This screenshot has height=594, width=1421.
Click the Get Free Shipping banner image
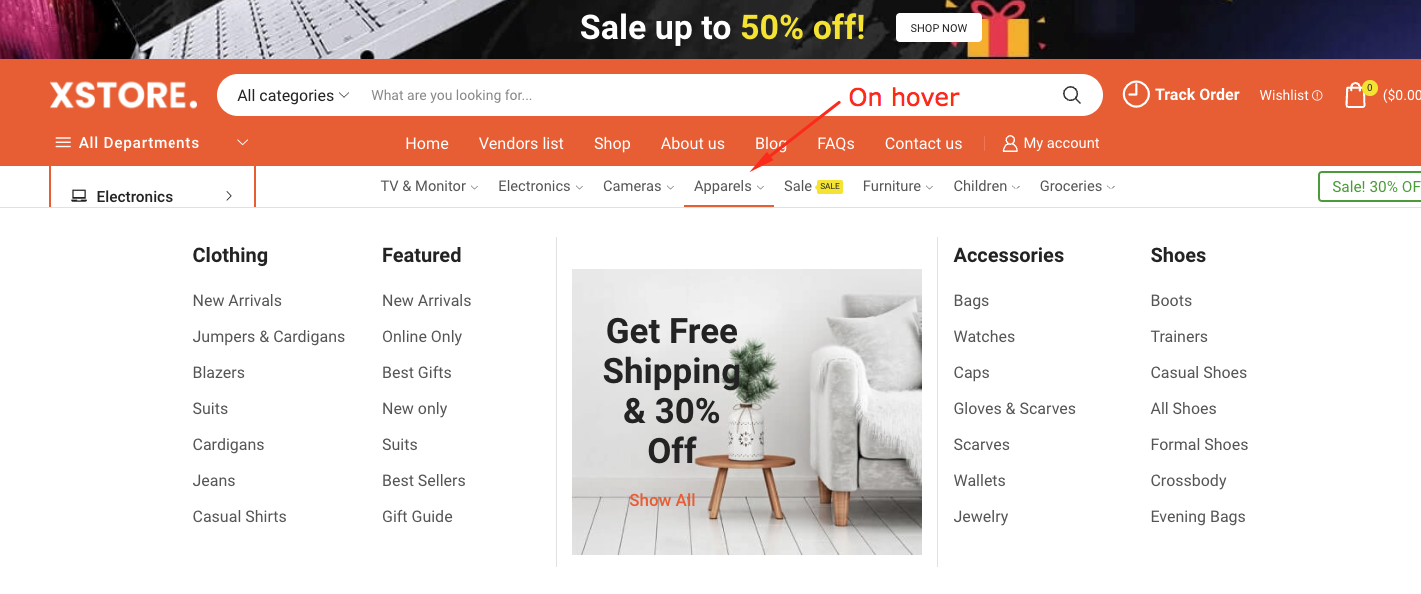(747, 412)
